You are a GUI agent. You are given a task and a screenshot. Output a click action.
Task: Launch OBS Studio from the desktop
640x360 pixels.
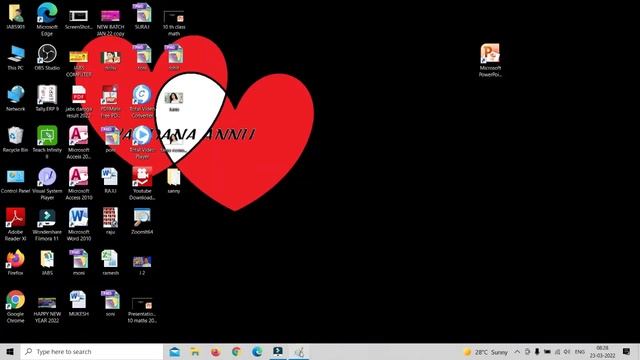(47, 58)
